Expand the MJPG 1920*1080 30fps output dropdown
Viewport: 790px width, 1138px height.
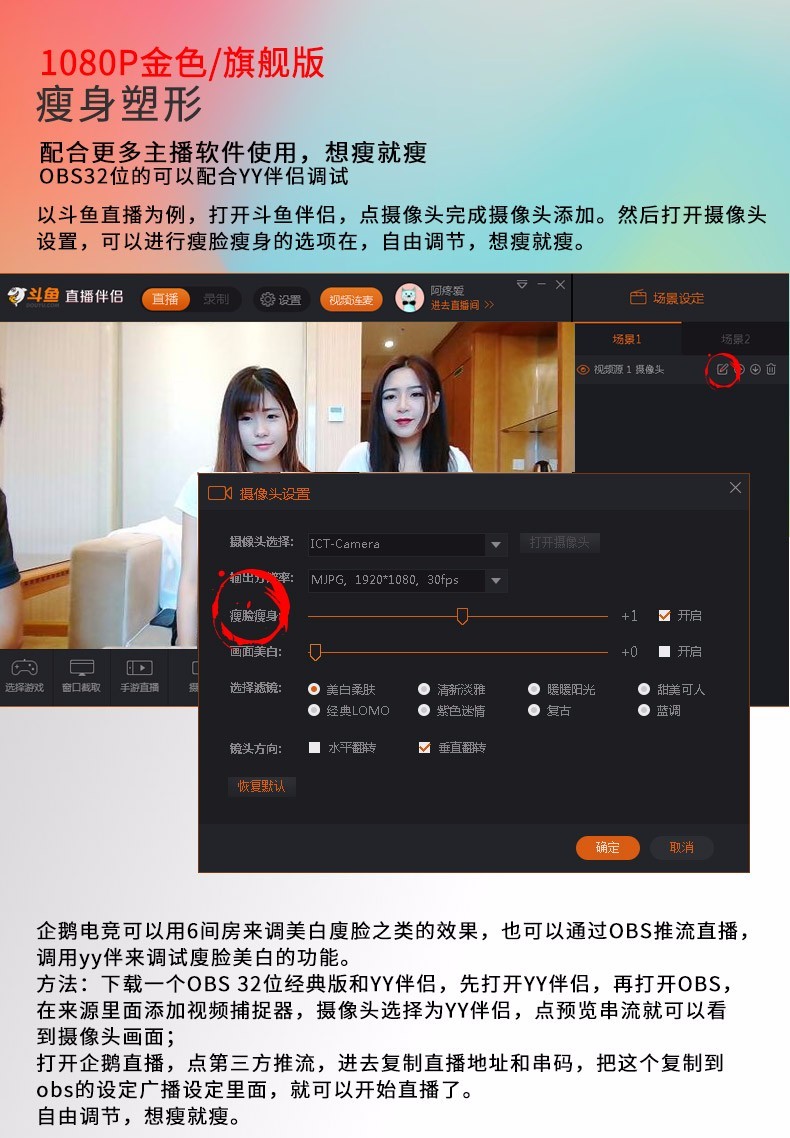click(x=495, y=580)
